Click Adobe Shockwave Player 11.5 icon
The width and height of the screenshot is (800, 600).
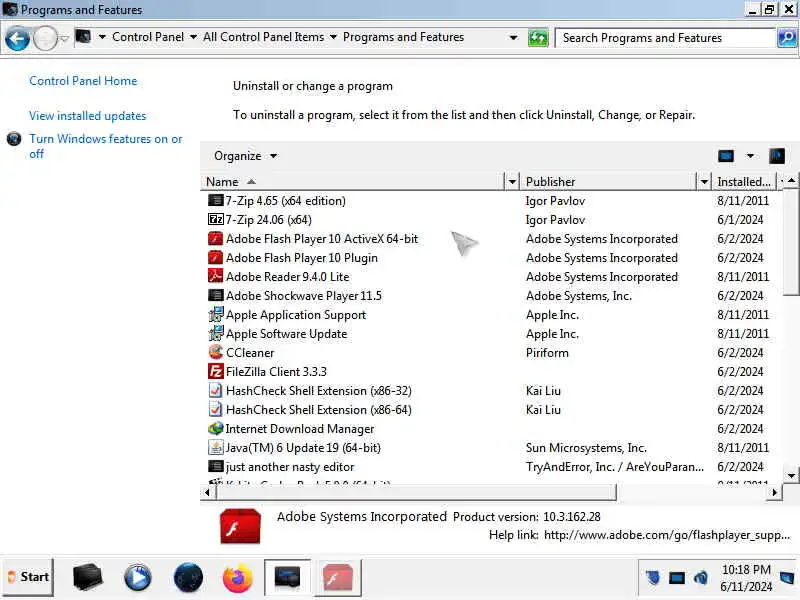pyautogui.click(x=216, y=295)
